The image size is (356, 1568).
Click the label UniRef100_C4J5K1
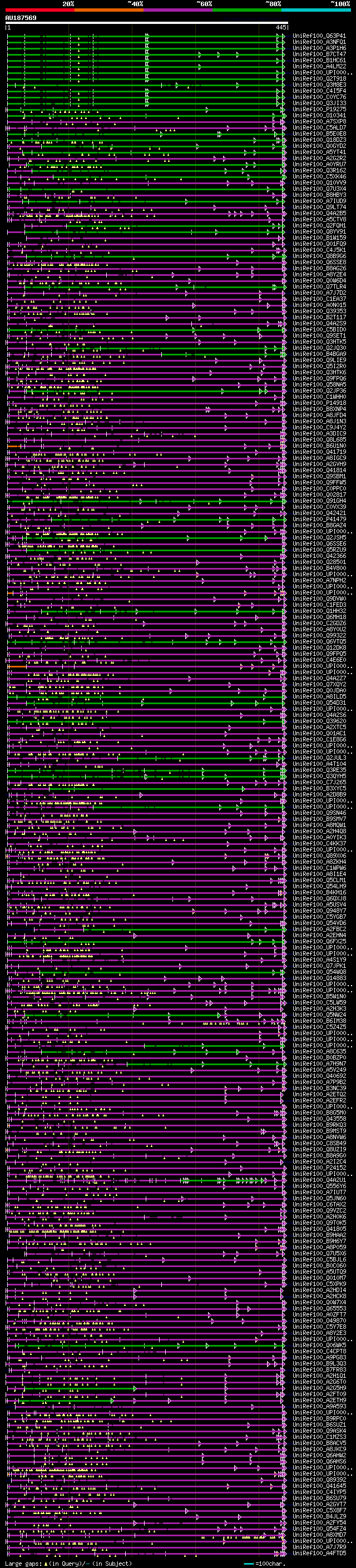pos(319,250)
